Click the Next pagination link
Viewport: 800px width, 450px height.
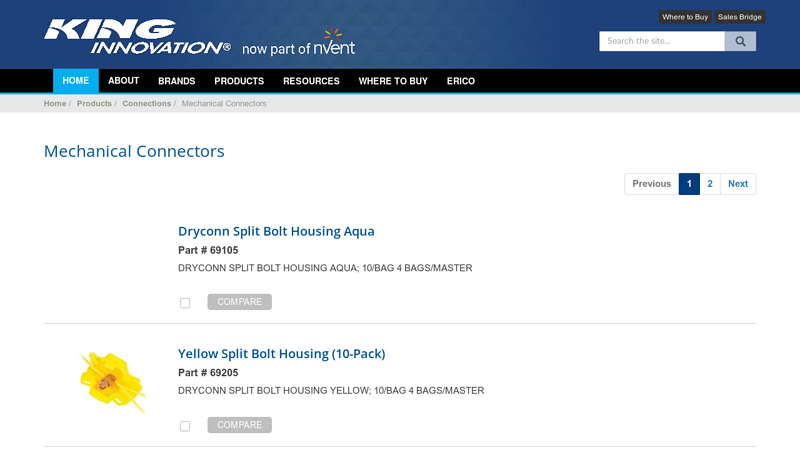[x=738, y=184]
